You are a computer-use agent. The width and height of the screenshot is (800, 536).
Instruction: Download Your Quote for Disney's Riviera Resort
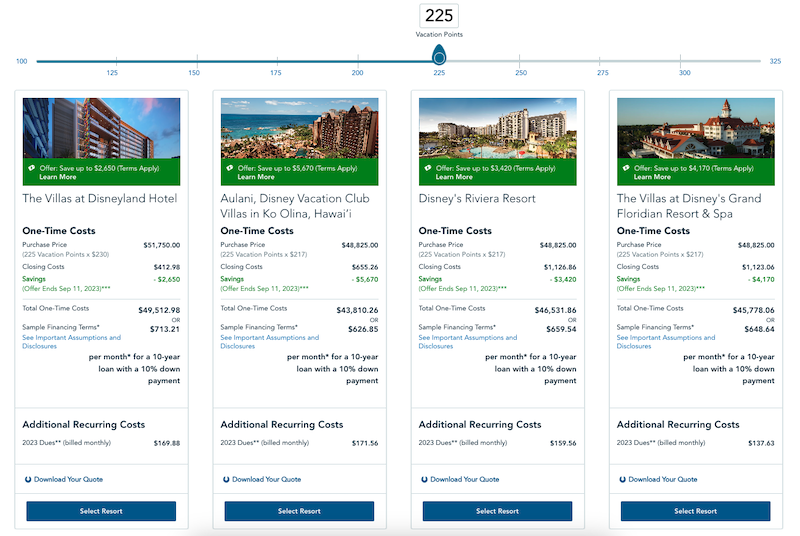coord(465,479)
